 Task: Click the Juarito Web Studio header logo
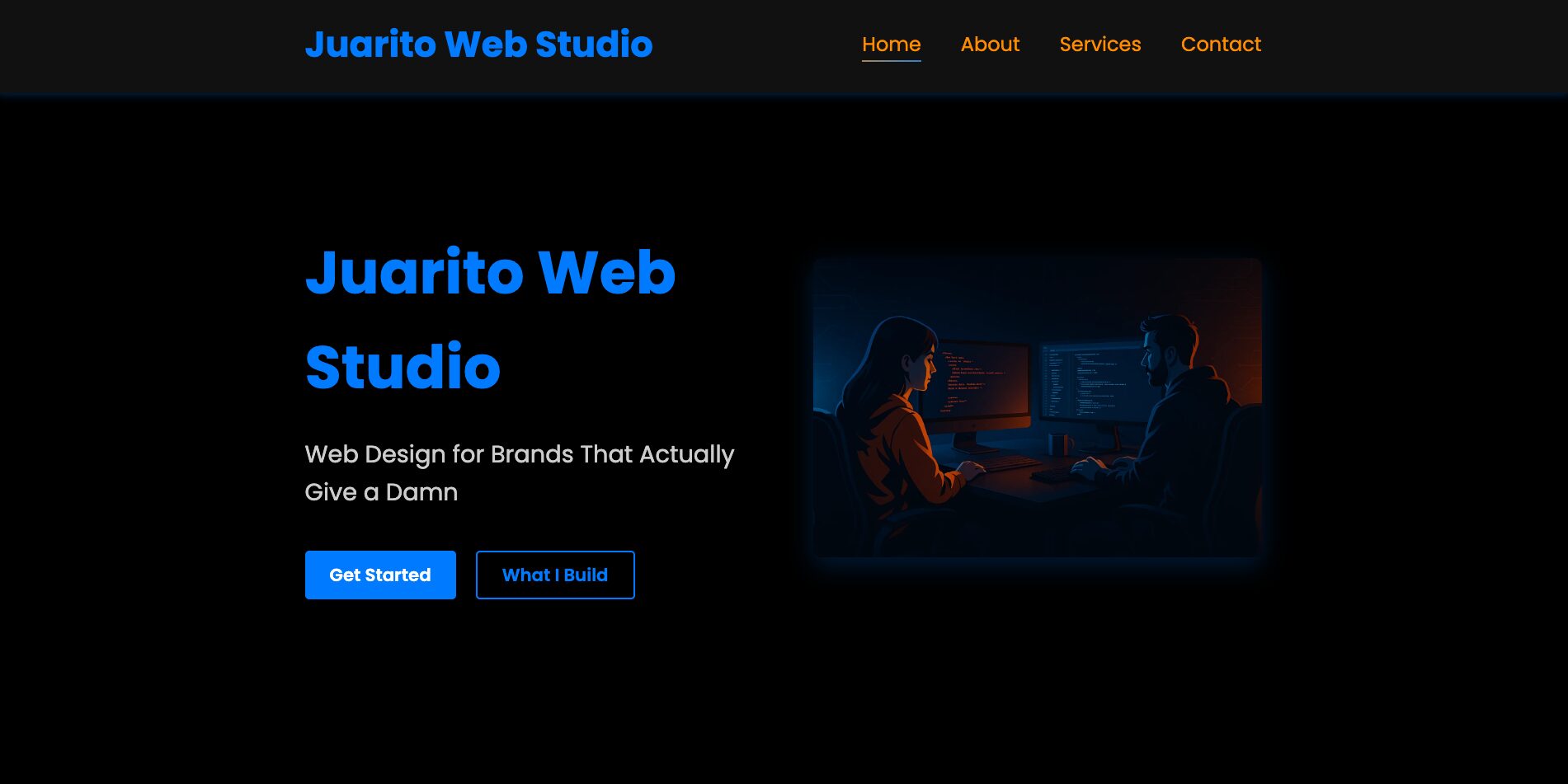tap(478, 45)
